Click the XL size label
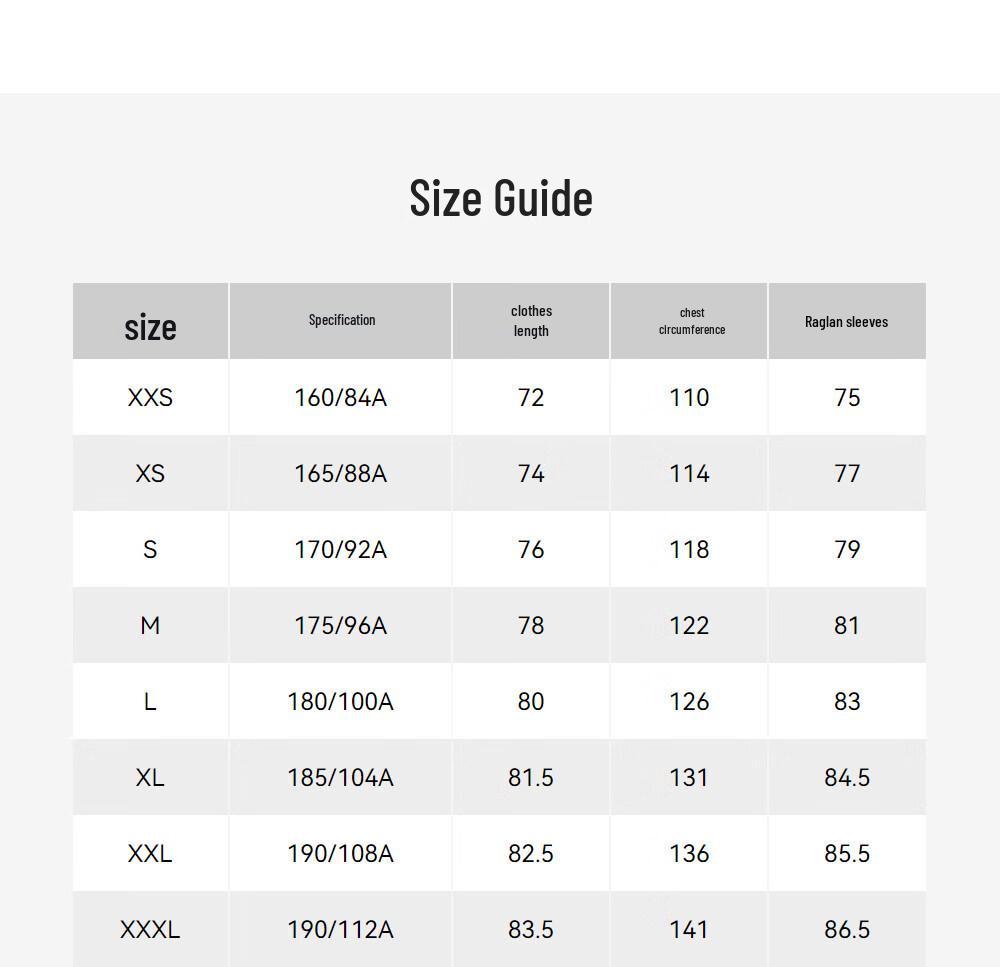Screen dimensions: 1000x967 click(151, 778)
